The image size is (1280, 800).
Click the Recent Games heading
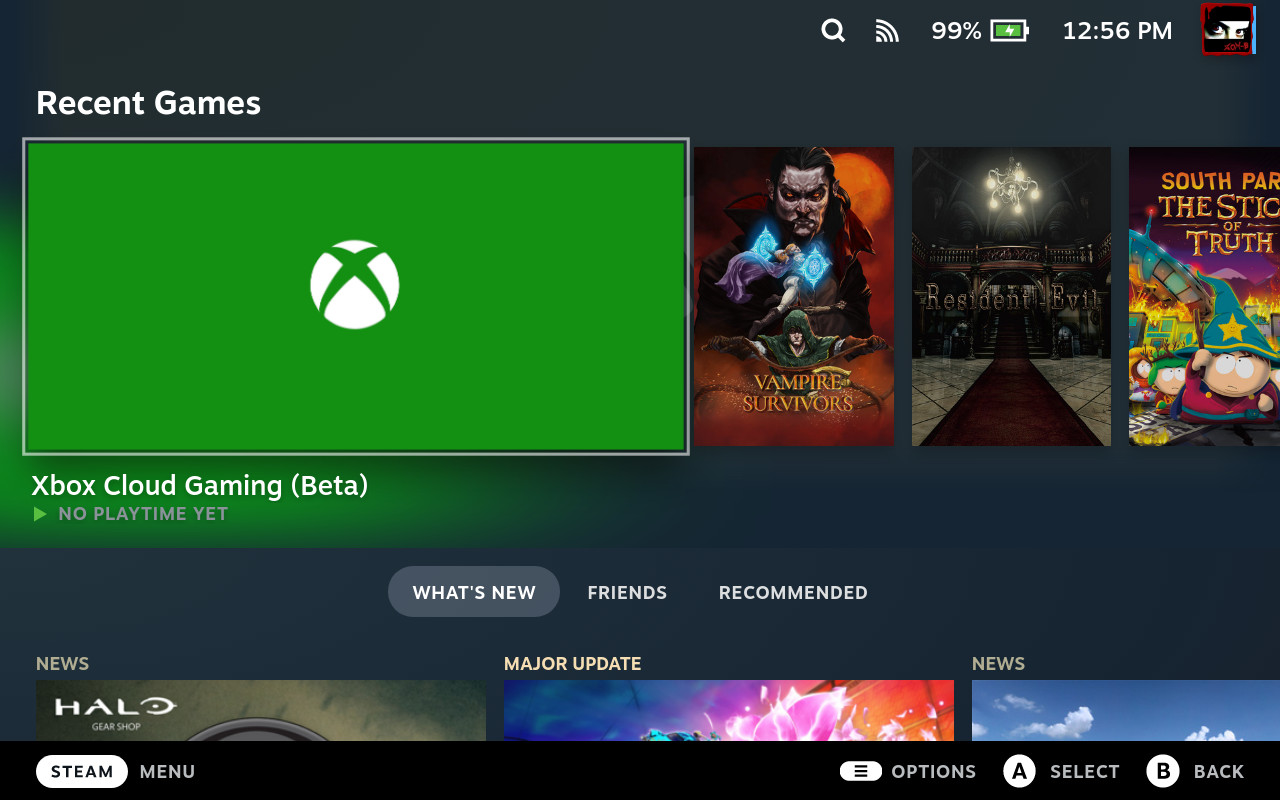pos(148,103)
